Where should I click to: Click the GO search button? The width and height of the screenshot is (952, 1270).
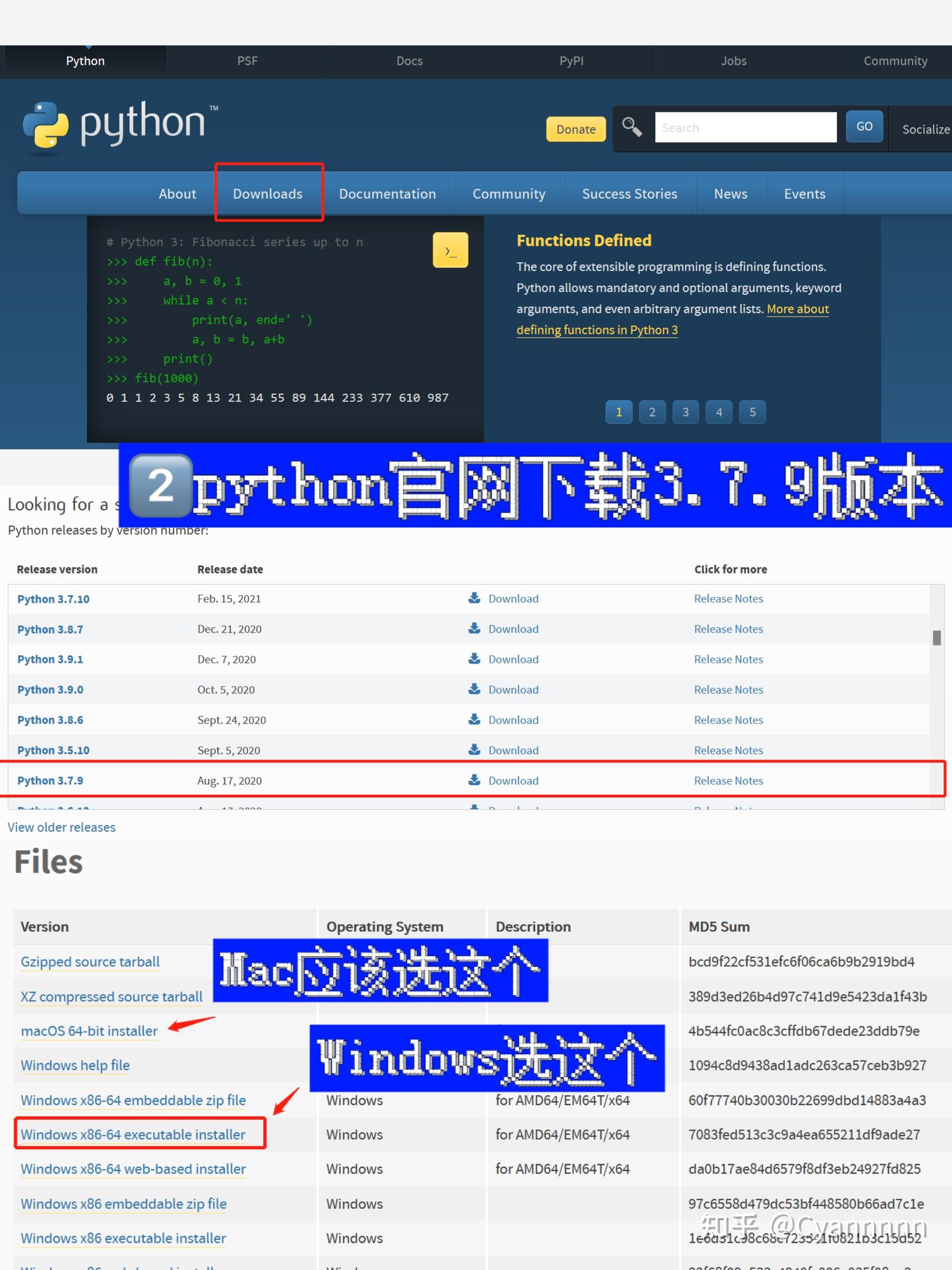click(x=864, y=127)
